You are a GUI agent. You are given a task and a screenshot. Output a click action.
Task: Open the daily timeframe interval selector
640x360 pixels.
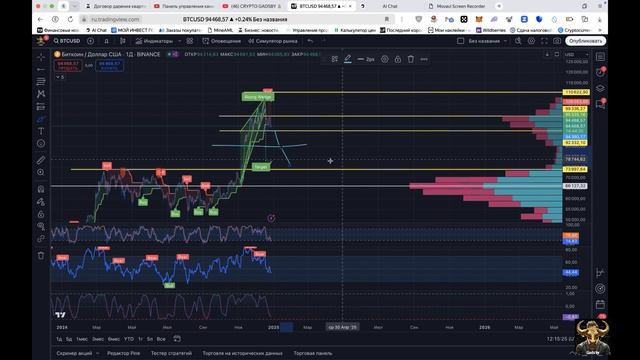[x=107, y=41]
